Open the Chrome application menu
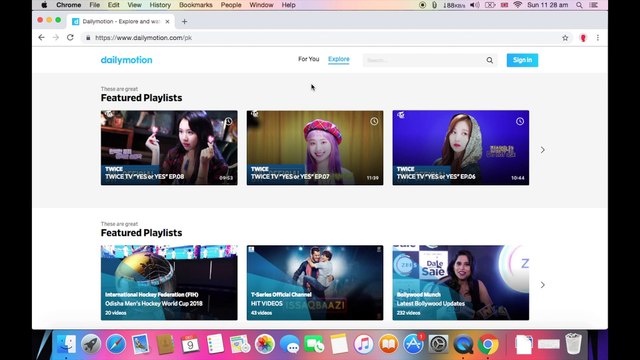Viewport: 640px width, 360px height. click(69, 5)
